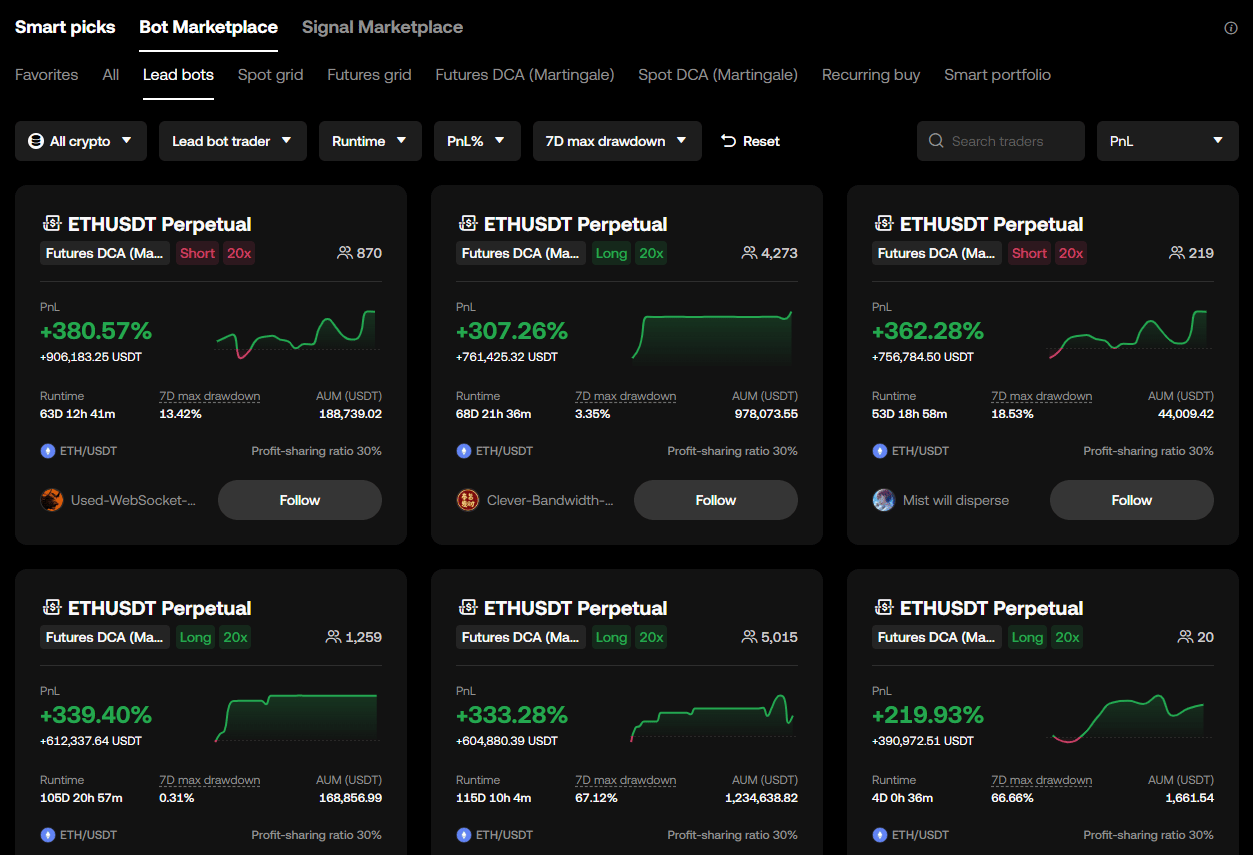Open the Recurring buy sub-tab

click(871, 75)
